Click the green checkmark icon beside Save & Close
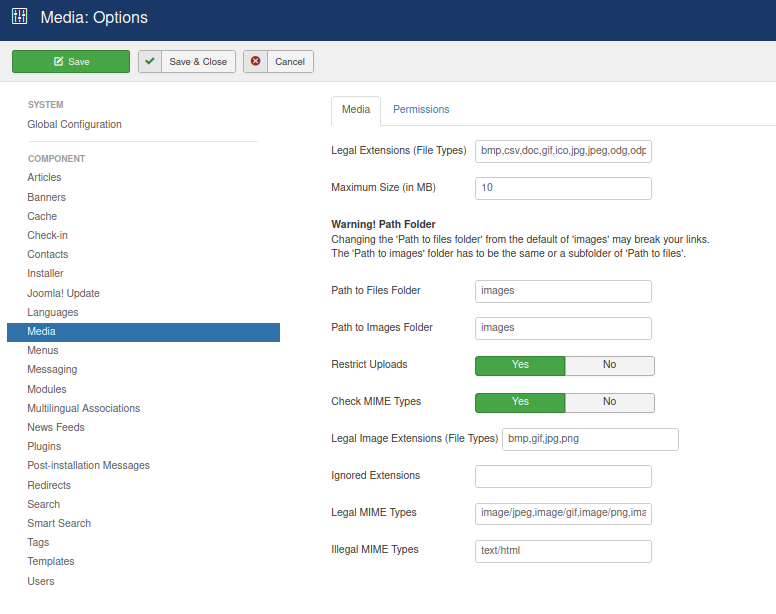The height and width of the screenshot is (614, 776). coord(150,61)
